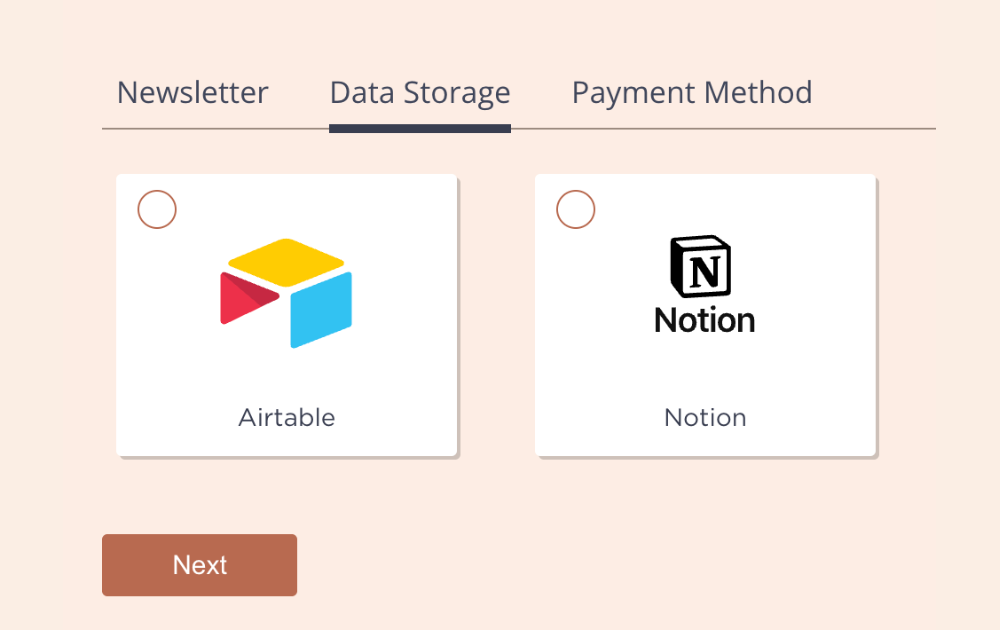Click the Data Storage tab
This screenshot has height=630, width=1000.
420,93
